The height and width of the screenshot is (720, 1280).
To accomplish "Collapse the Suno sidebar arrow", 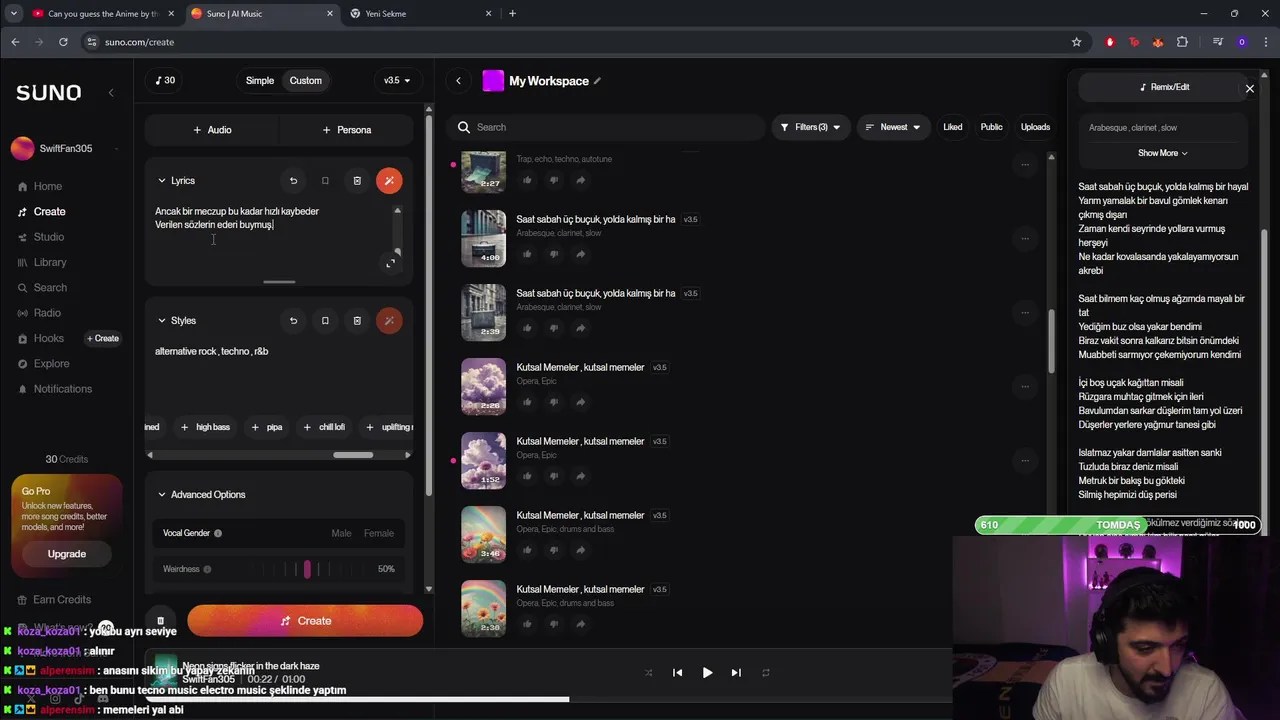I will click(111, 92).
